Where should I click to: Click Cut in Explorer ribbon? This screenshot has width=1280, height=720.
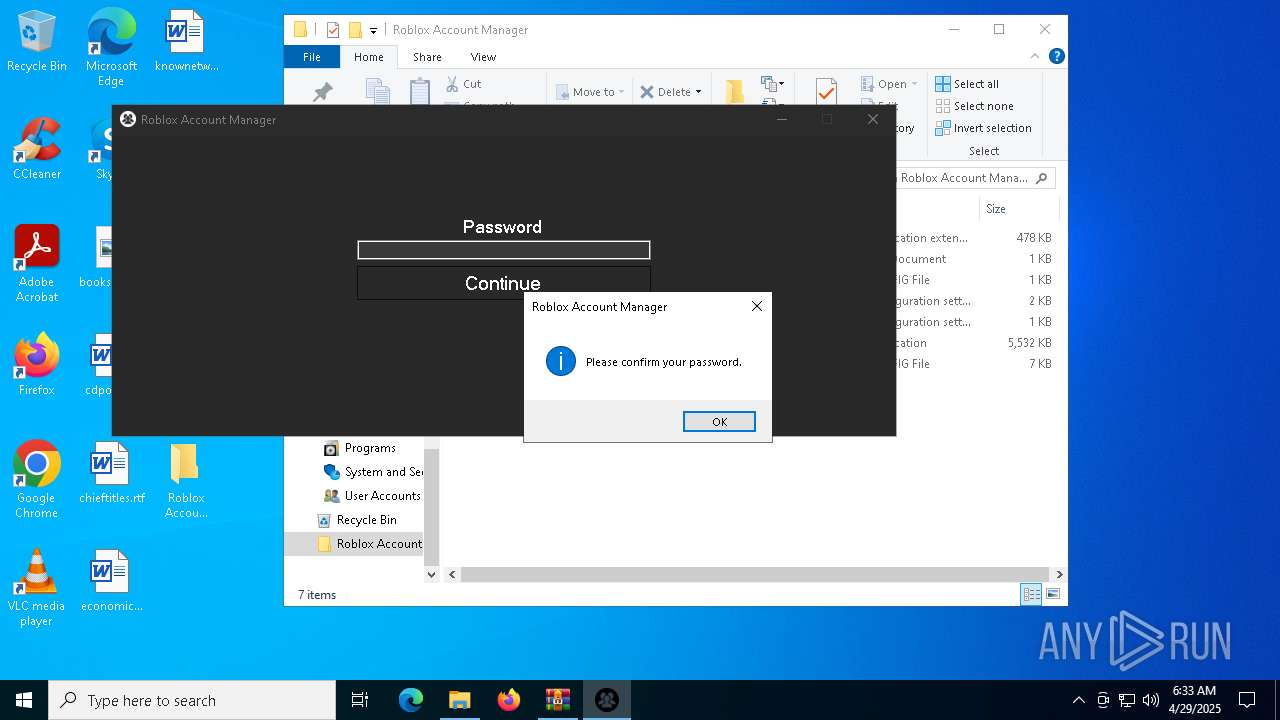point(463,84)
